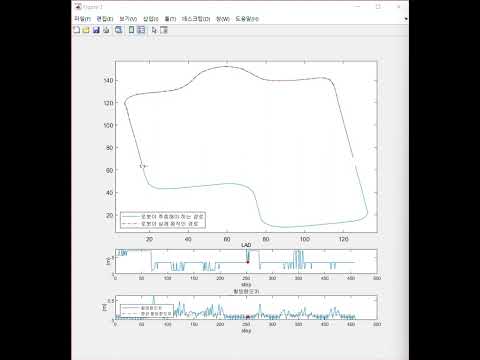480x360 pixels.
Task: Open the 도움말(H) Help menu
Action: click(247, 19)
